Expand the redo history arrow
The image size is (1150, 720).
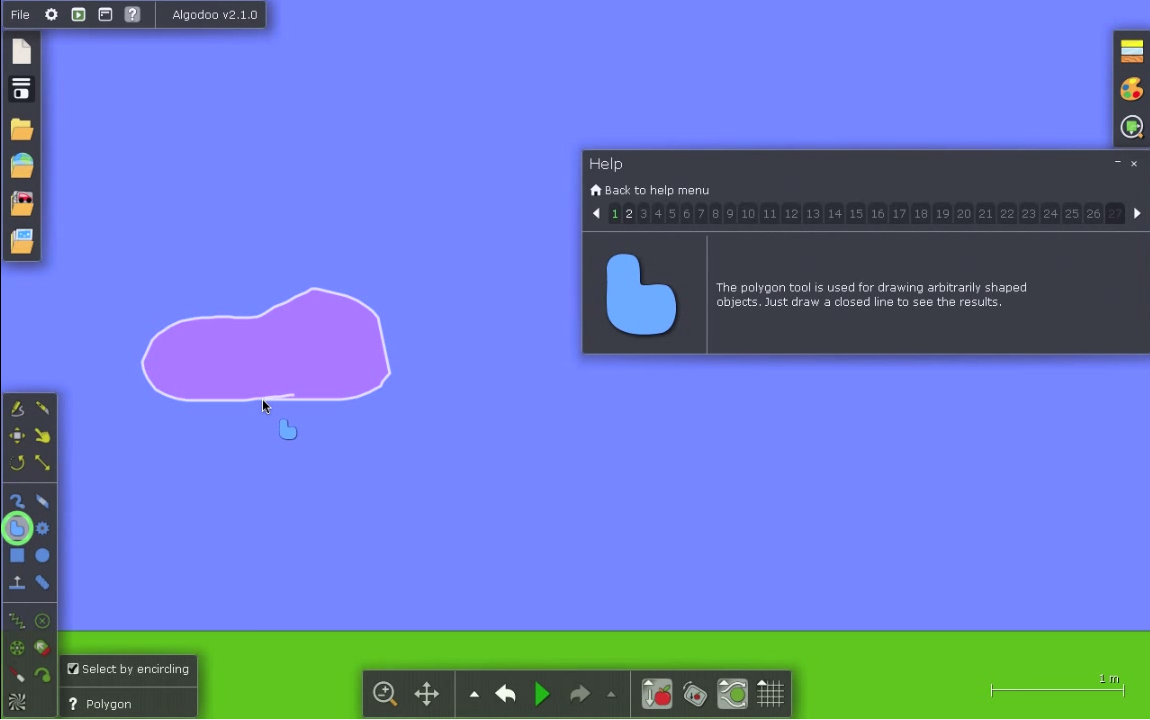point(611,695)
